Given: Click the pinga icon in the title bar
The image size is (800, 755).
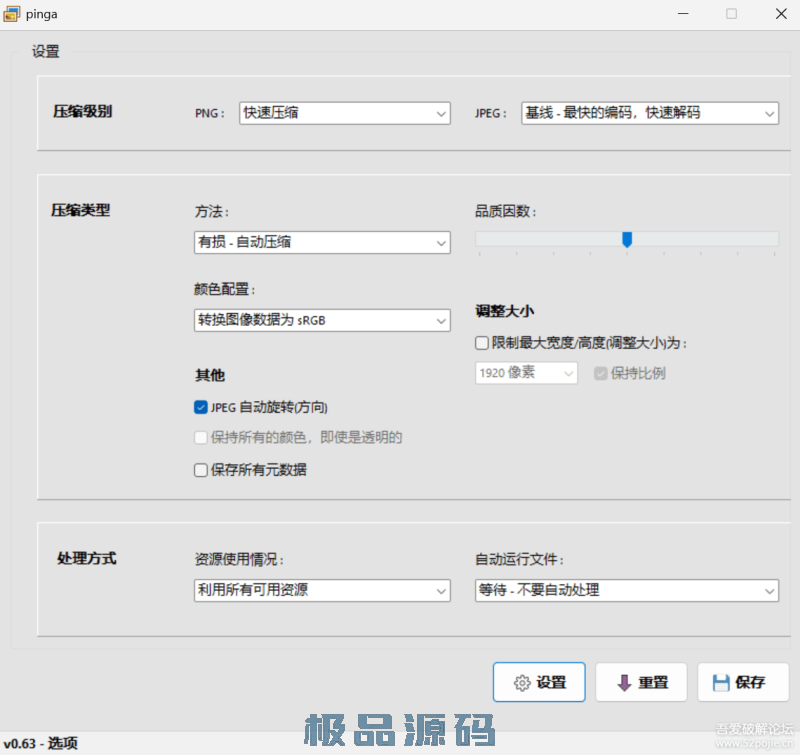Looking at the screenshot, I should coord(14,13).
